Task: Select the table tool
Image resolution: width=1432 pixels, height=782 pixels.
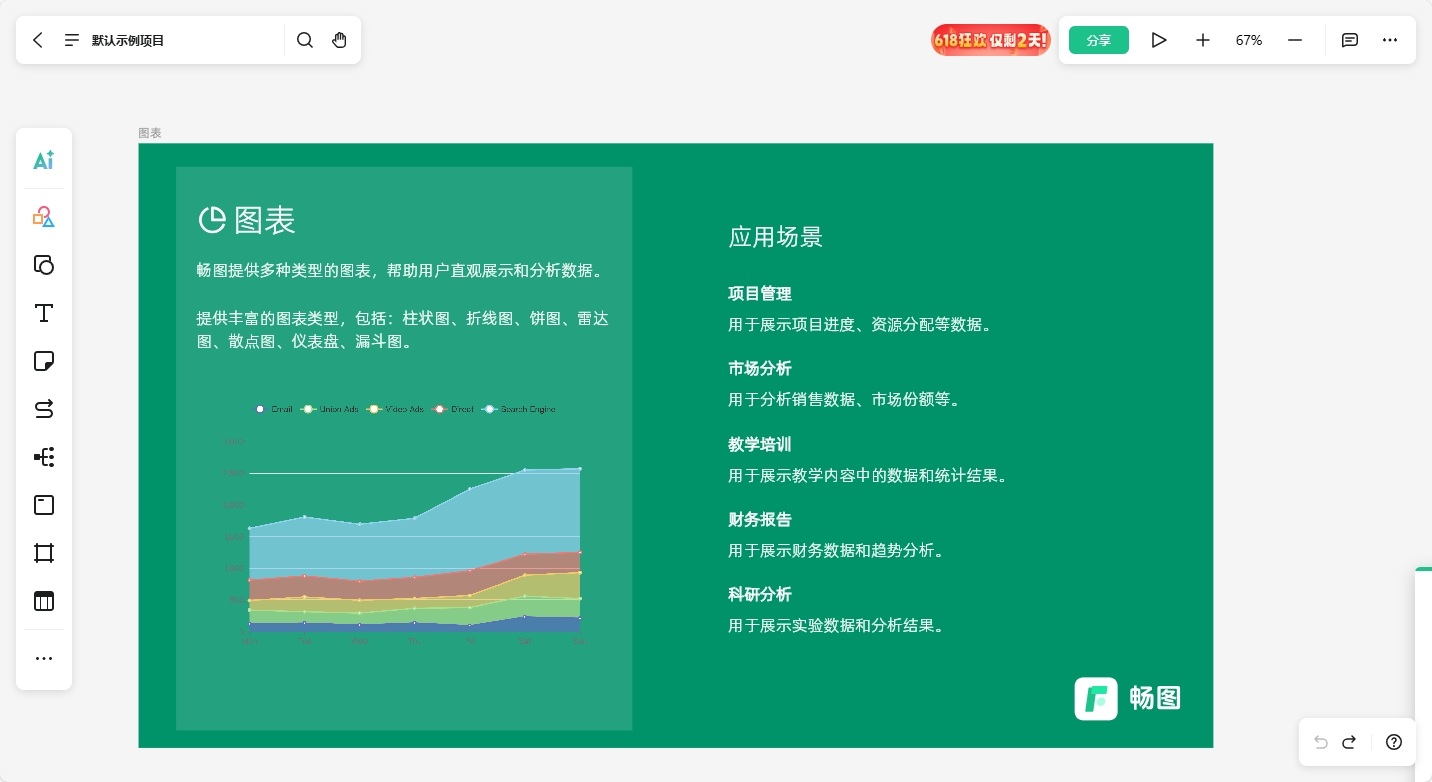Action: [x=44, y=601]
